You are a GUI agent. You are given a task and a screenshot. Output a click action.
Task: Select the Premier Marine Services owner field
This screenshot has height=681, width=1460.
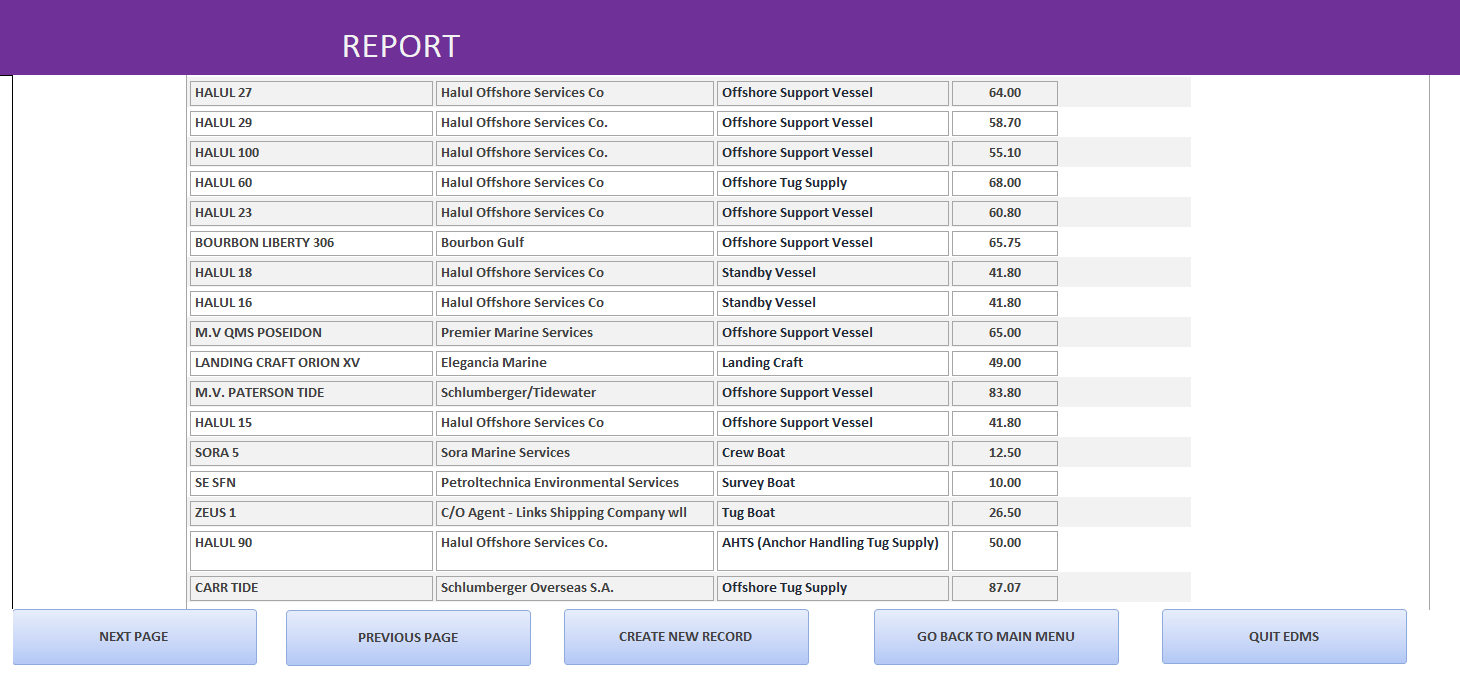pos(575,333)
